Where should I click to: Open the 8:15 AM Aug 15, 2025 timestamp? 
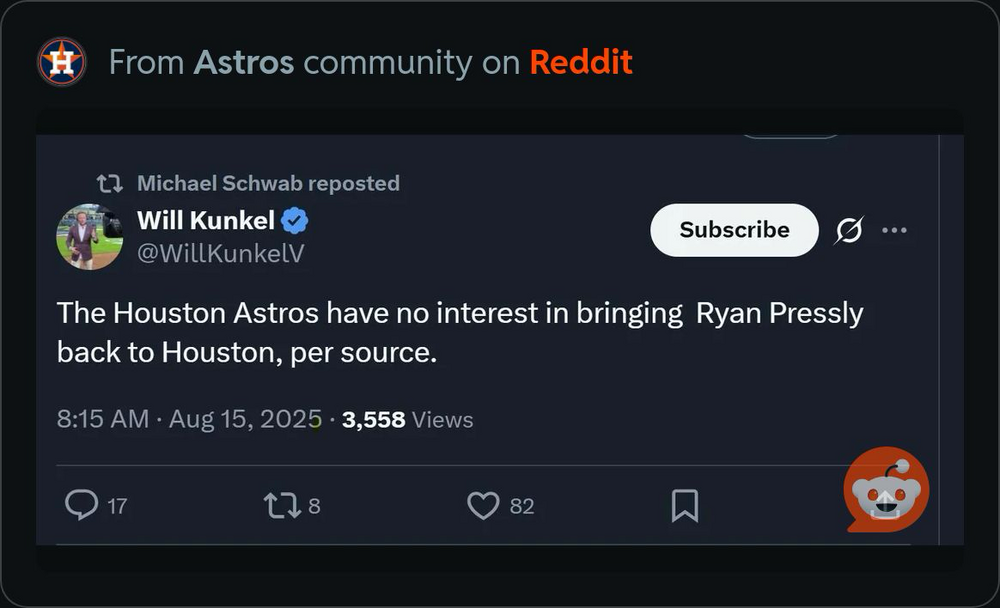tap(189, 419)
